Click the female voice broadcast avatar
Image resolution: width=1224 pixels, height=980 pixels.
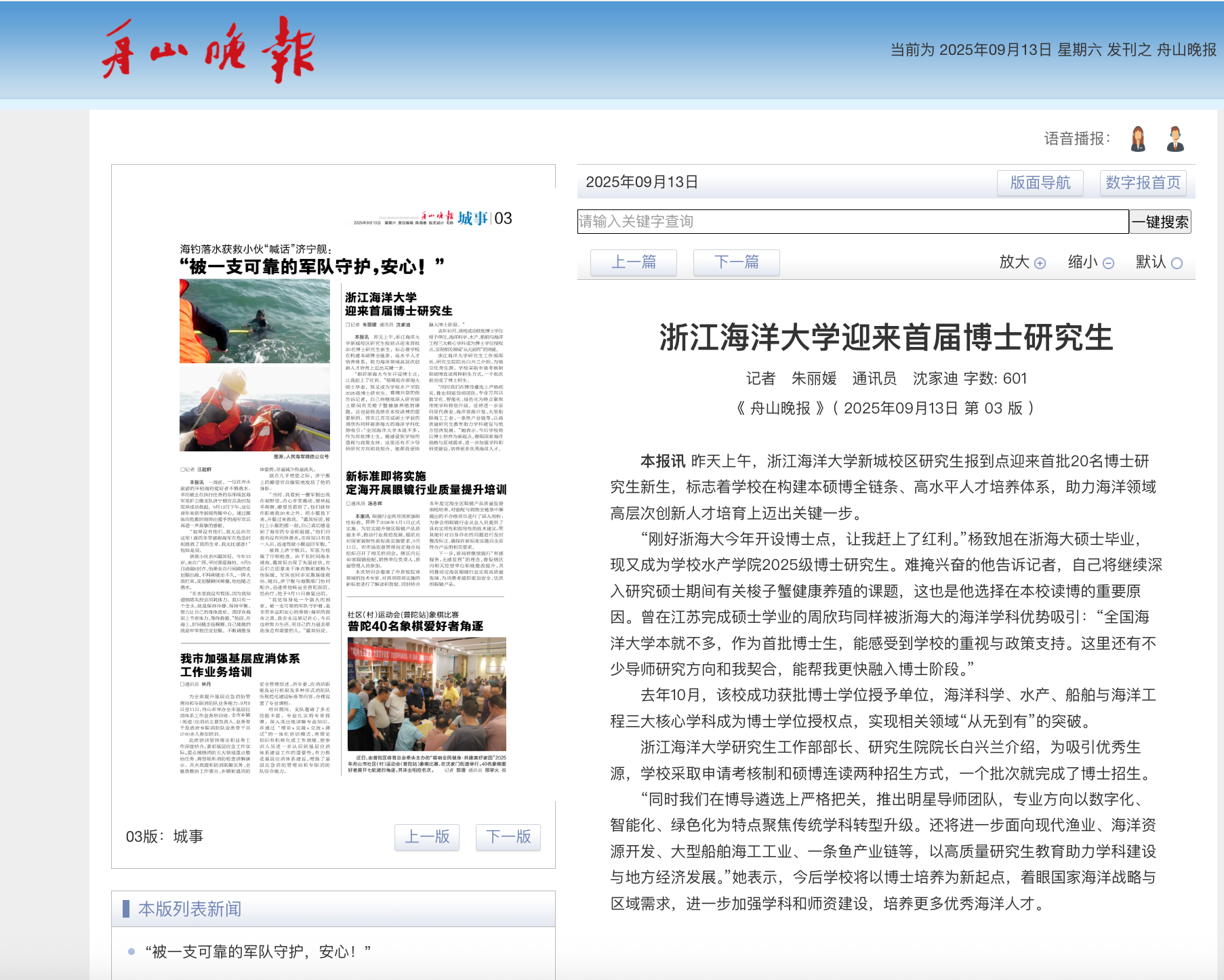[x=1138, y=139]
